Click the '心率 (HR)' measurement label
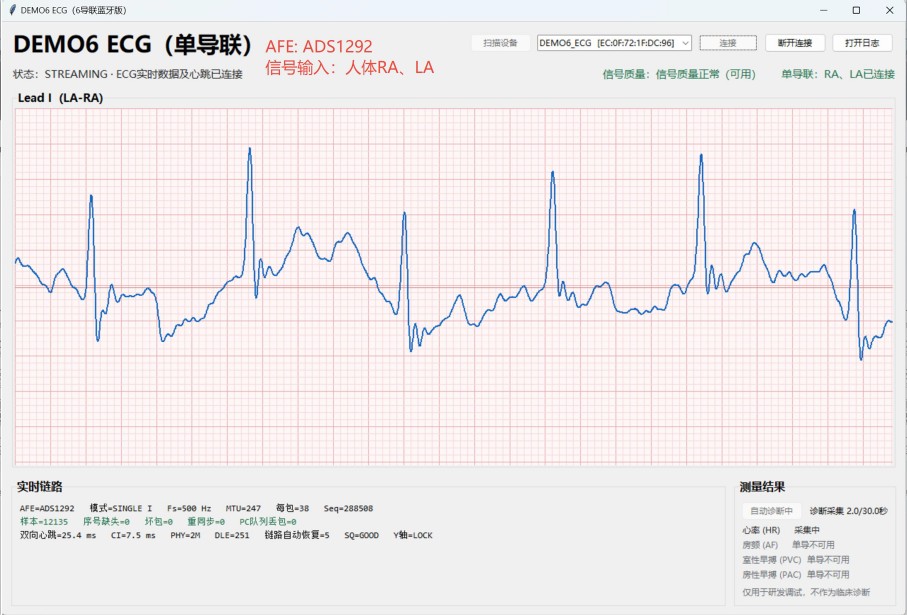Viewport: 907px width, 615px height. 761,530
